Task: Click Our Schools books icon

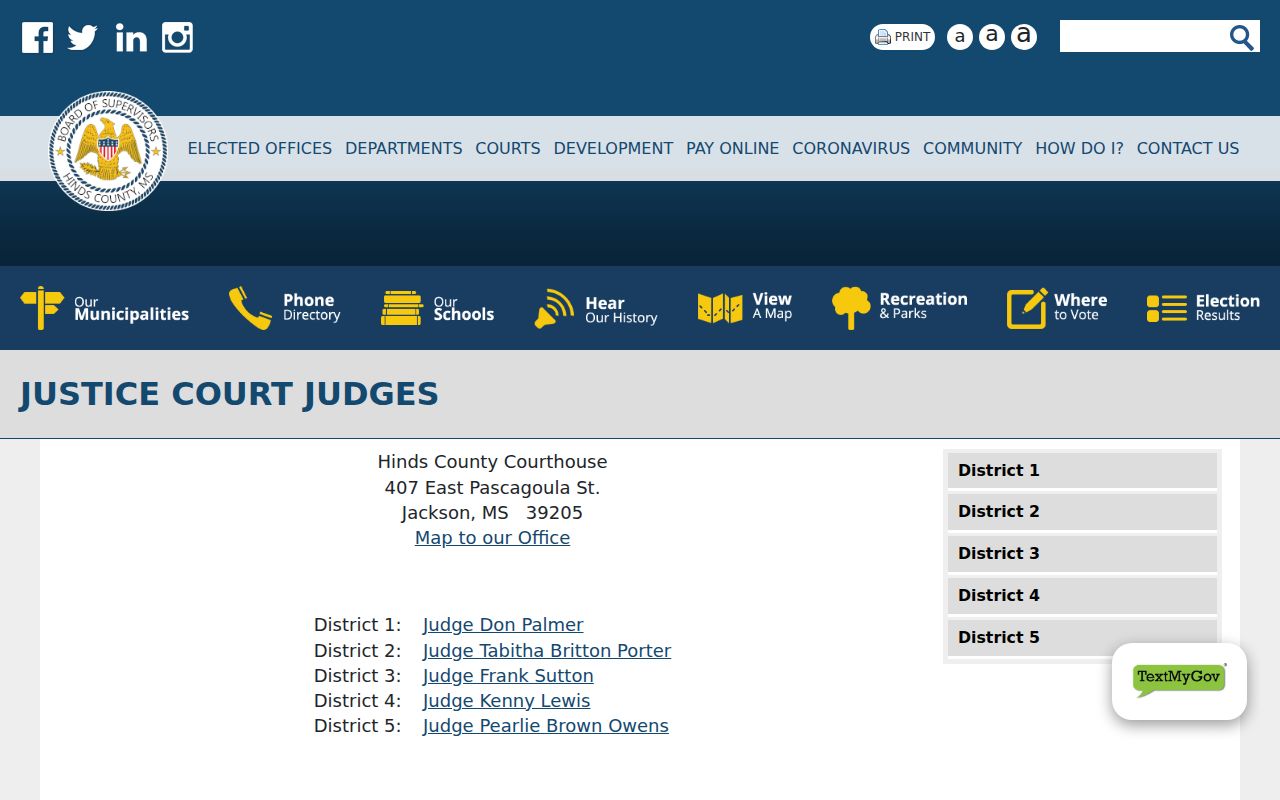Action: click(402, 308)
